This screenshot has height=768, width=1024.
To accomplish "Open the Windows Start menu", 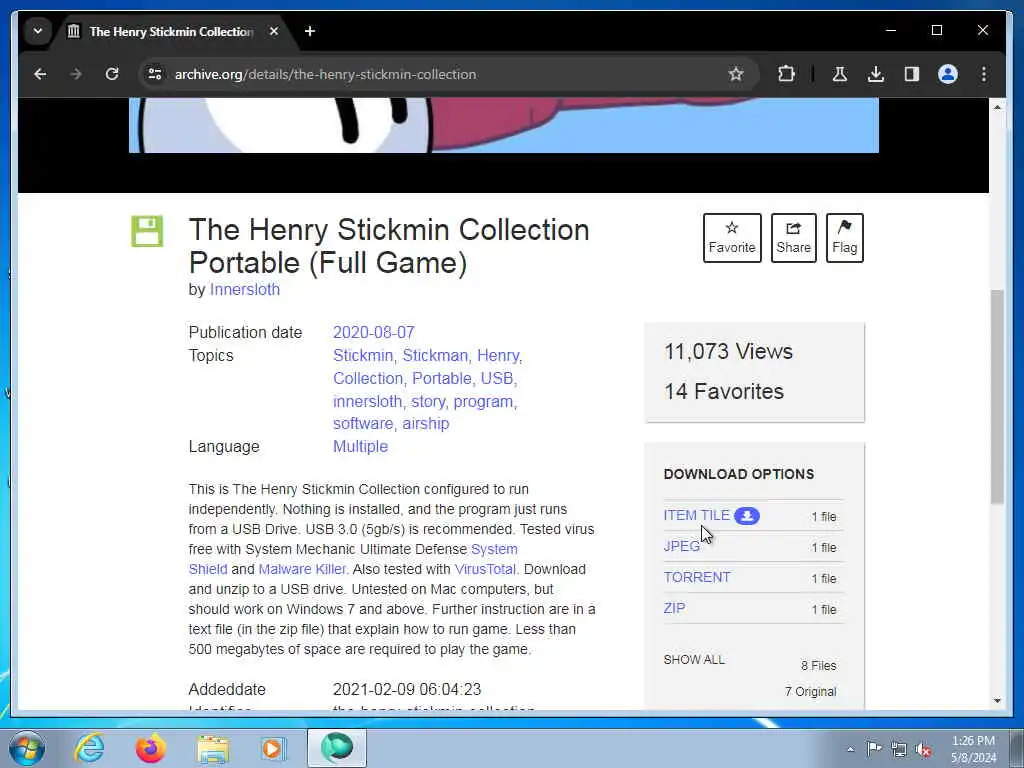I will point(27,748).
